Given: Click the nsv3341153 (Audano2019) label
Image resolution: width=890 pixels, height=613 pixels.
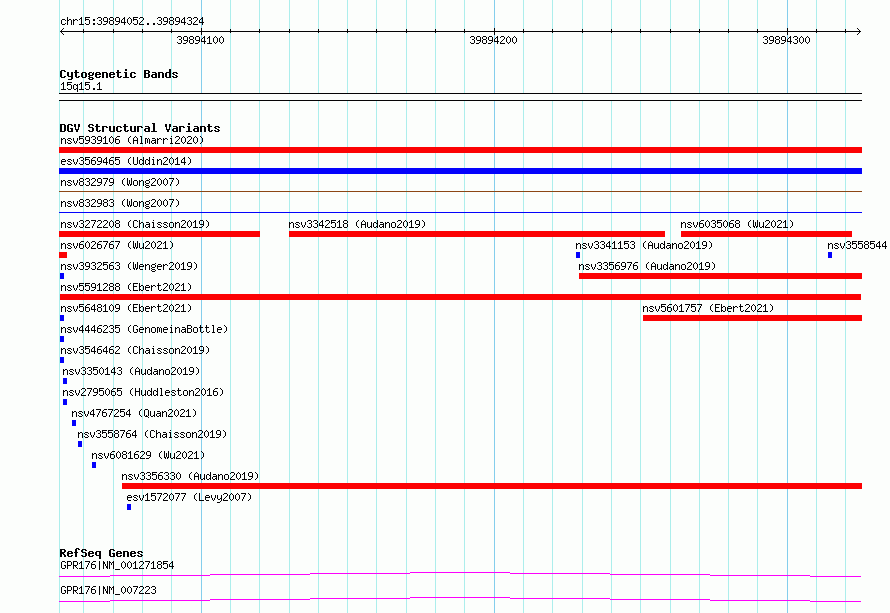Looking at the screenshot, I should [644, 245].
